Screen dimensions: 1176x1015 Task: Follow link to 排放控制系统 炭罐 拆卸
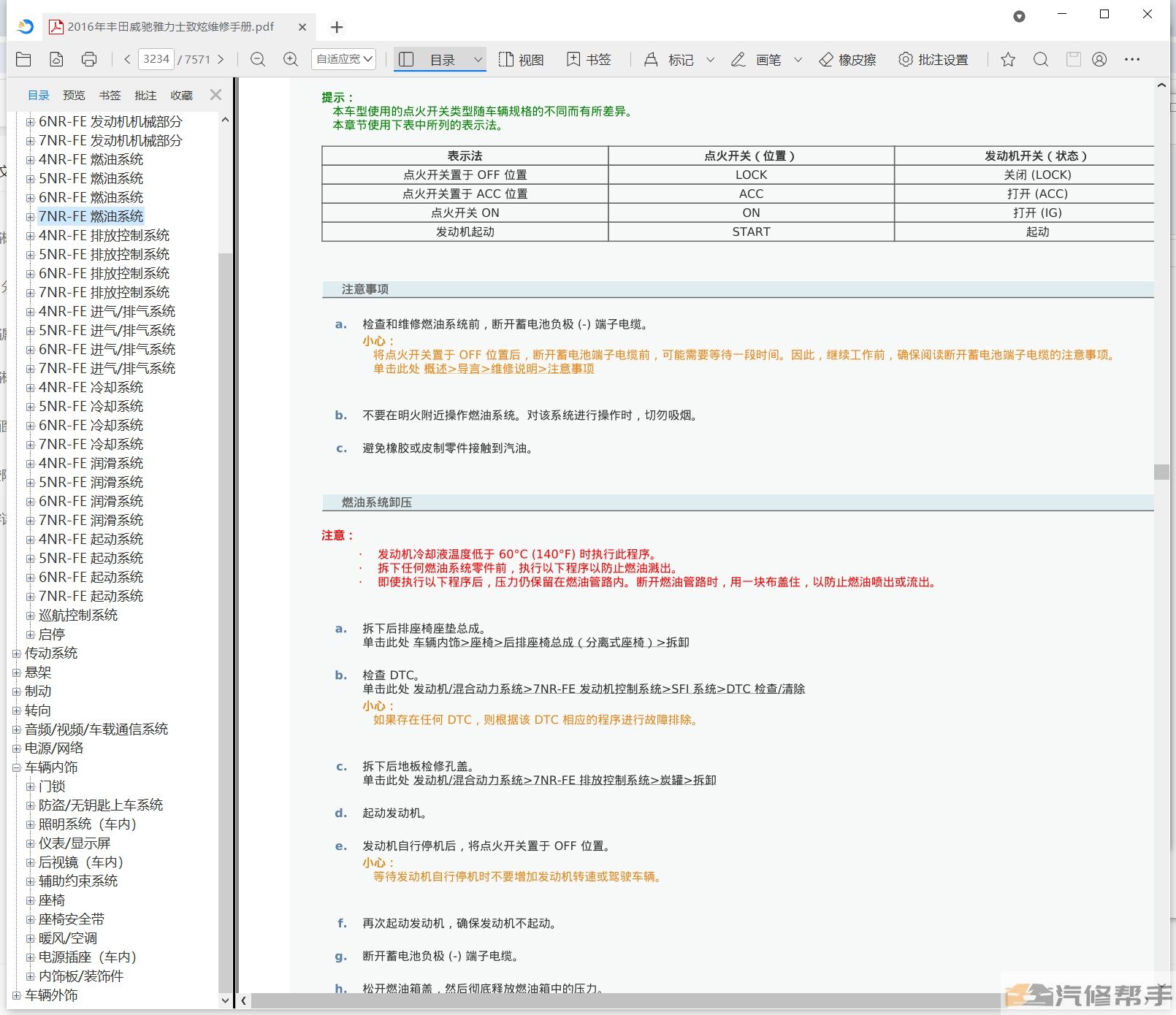(565, 780)
